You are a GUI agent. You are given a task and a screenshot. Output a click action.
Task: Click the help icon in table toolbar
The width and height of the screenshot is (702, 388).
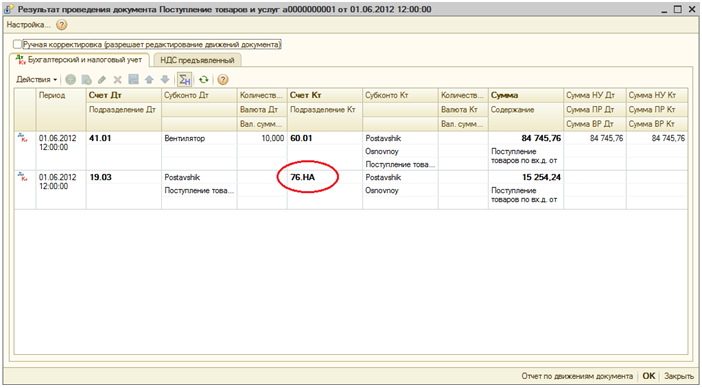coord(223,80)
